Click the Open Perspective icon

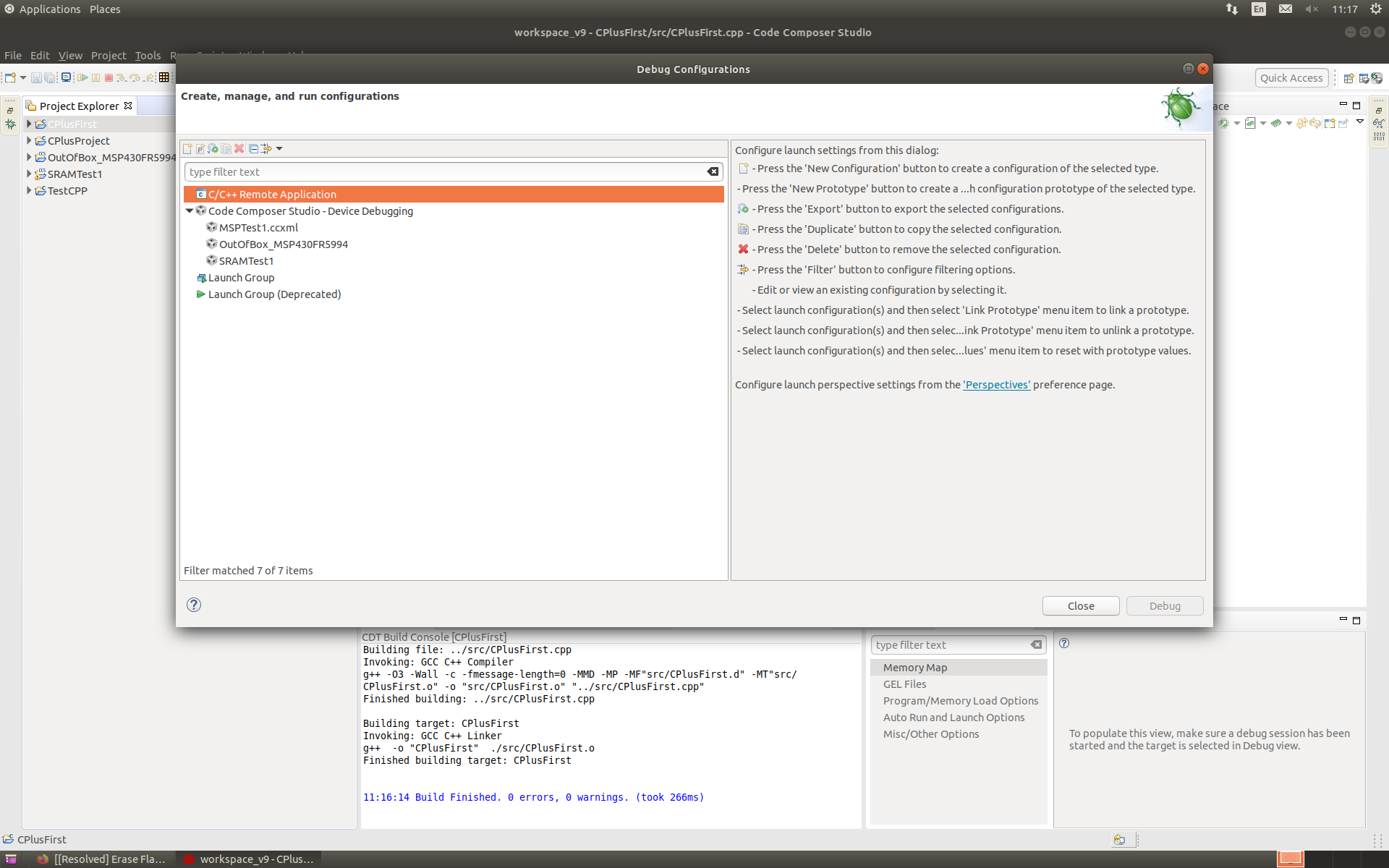point(1349,78)
